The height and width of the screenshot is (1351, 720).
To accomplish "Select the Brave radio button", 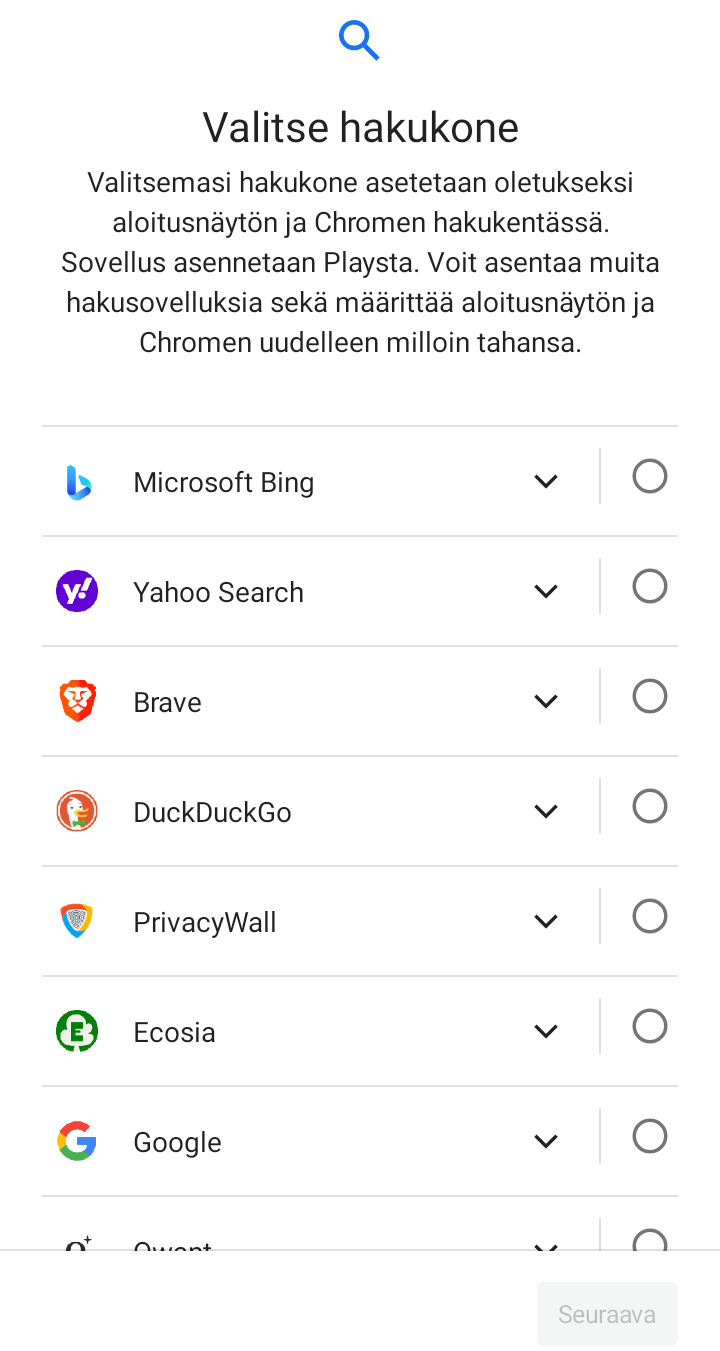I will (650, 696).
